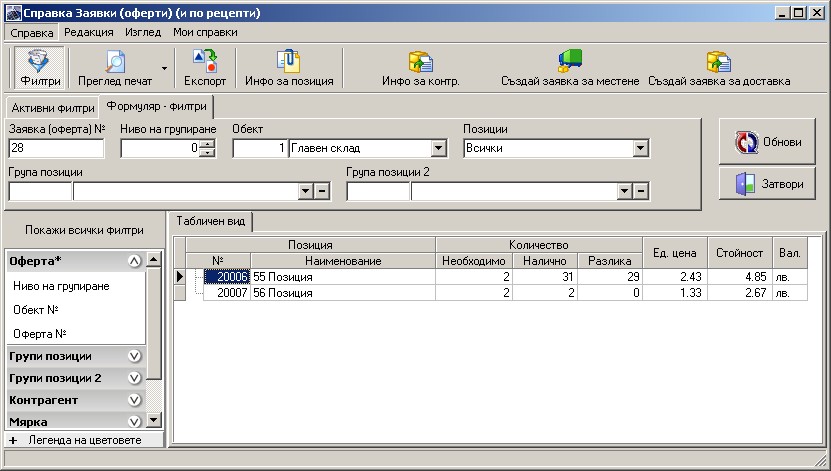Click the Обект number field
The height and width of the screenshot is (471, 831).
pyautogui.click(x=260, y=148)
